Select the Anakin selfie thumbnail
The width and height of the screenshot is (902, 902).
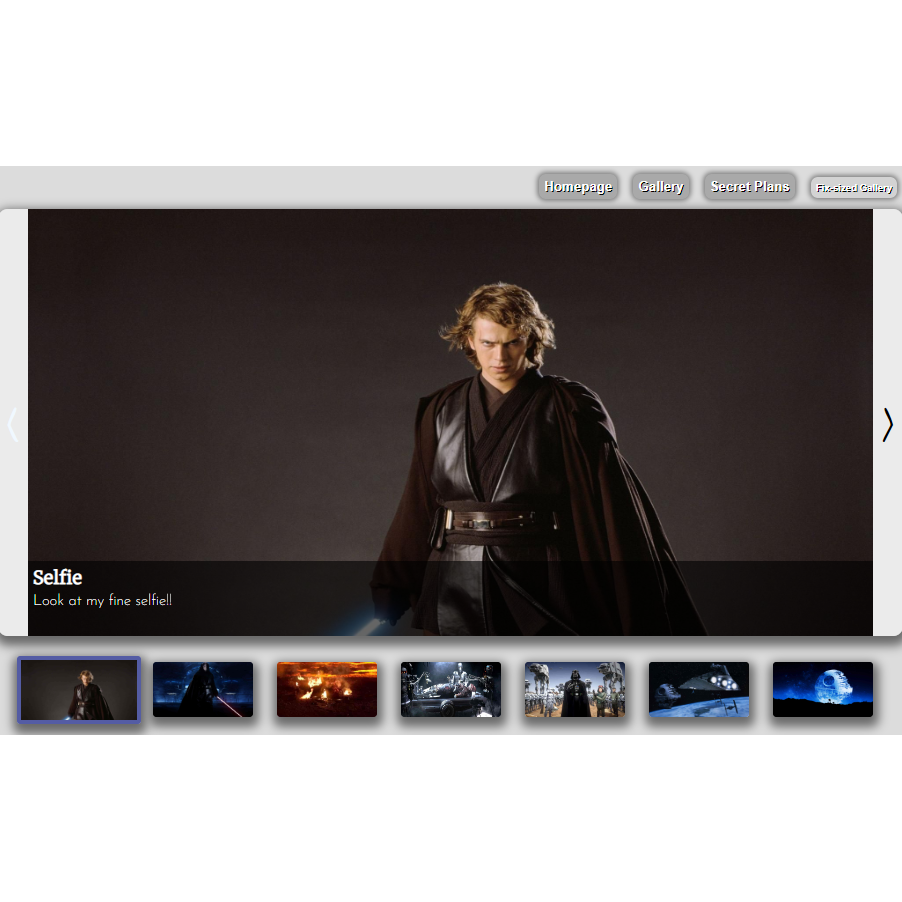point(79,690)
